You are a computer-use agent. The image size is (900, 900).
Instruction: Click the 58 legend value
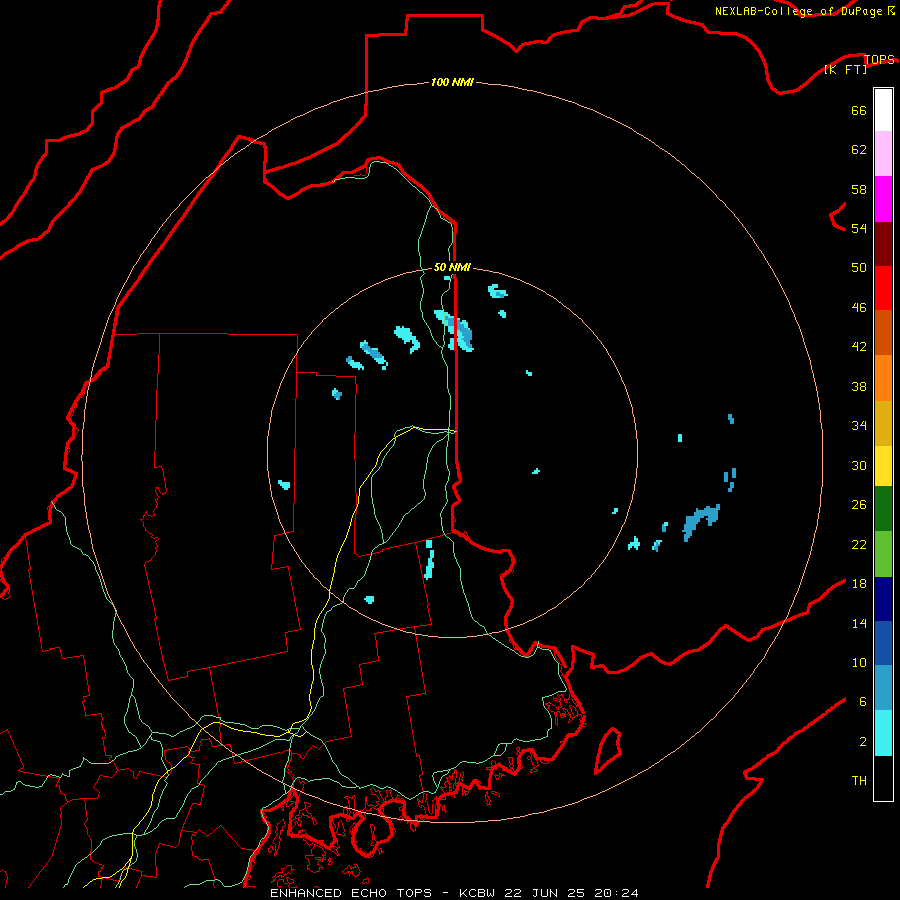tap(859, 189)
